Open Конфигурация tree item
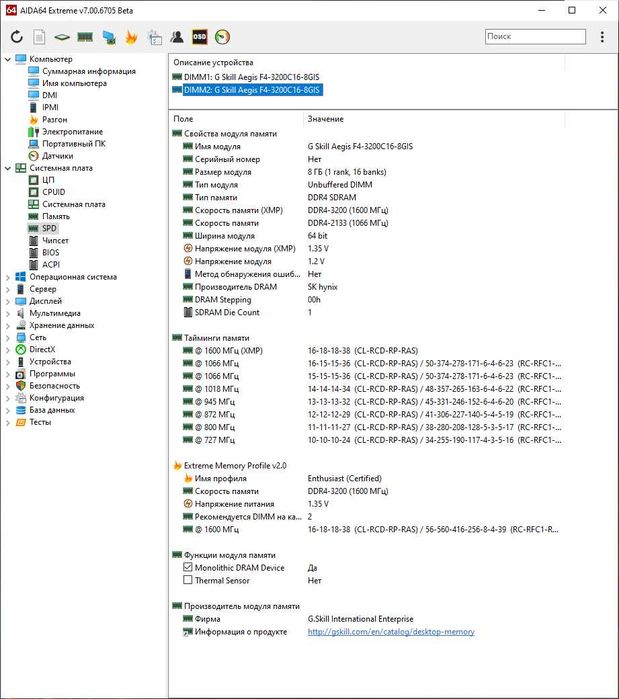 pyautogui.click(x=57, y=398)
